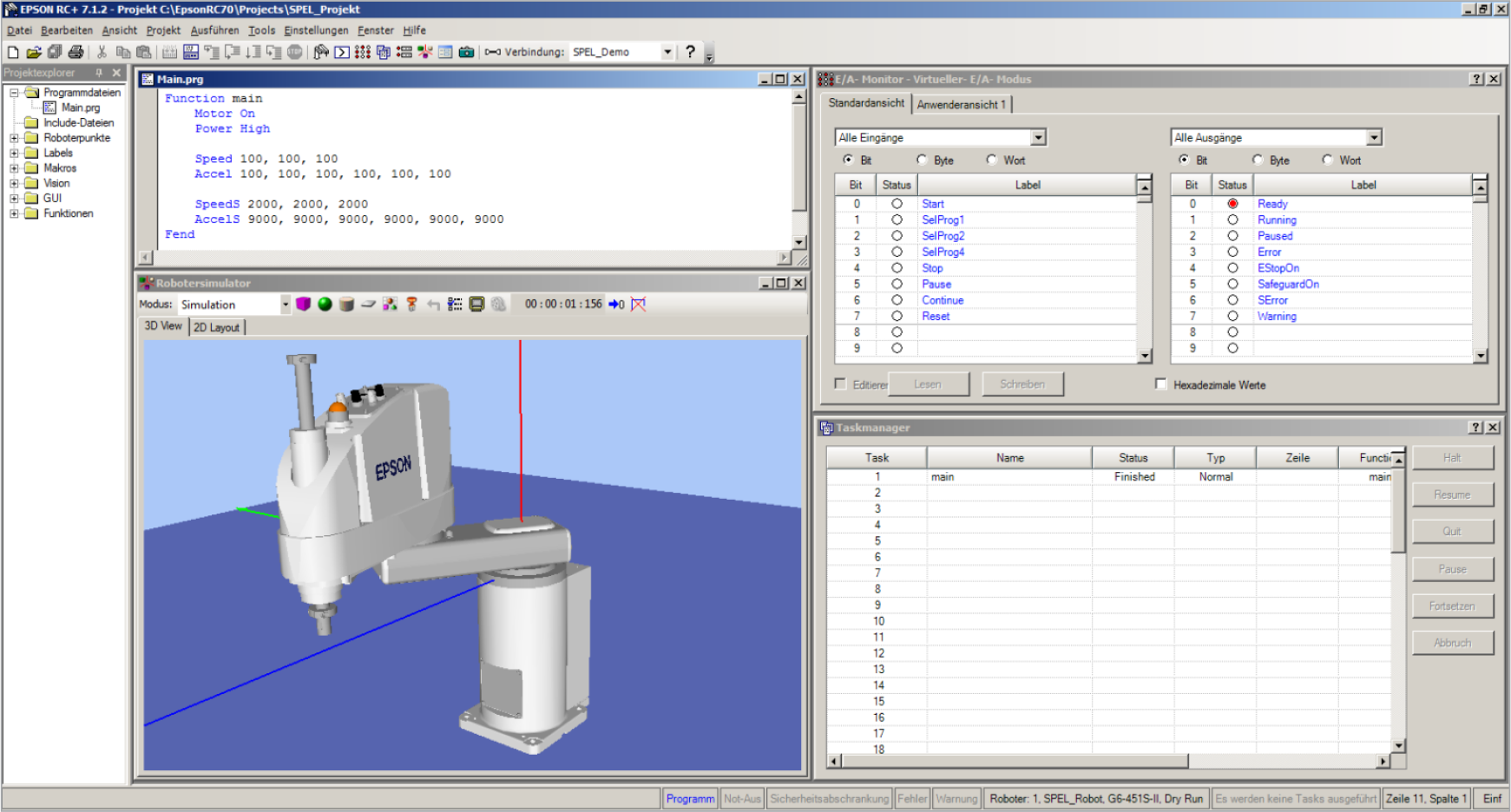Select the Standardansicht tab
Viewport: 1511px width, 812px height.
tap(866, 103)
